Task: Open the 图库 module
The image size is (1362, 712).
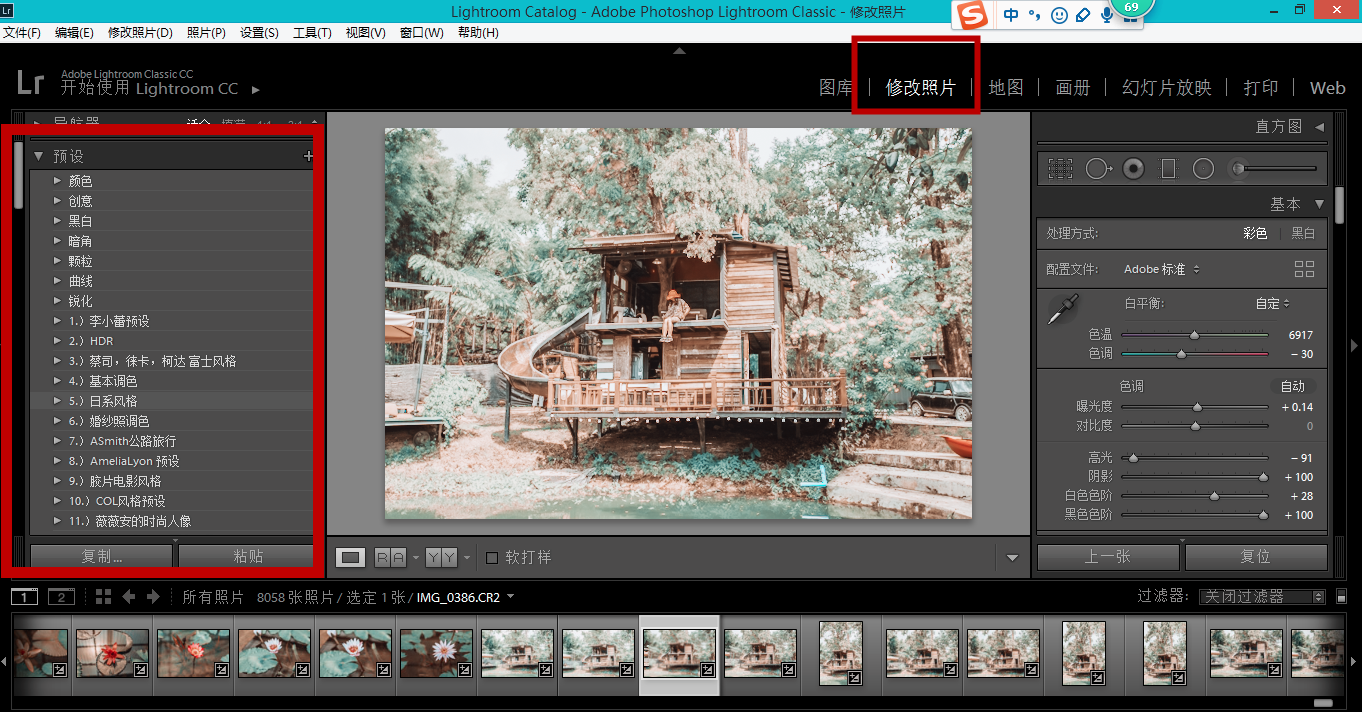Action: tap(835, 88)
